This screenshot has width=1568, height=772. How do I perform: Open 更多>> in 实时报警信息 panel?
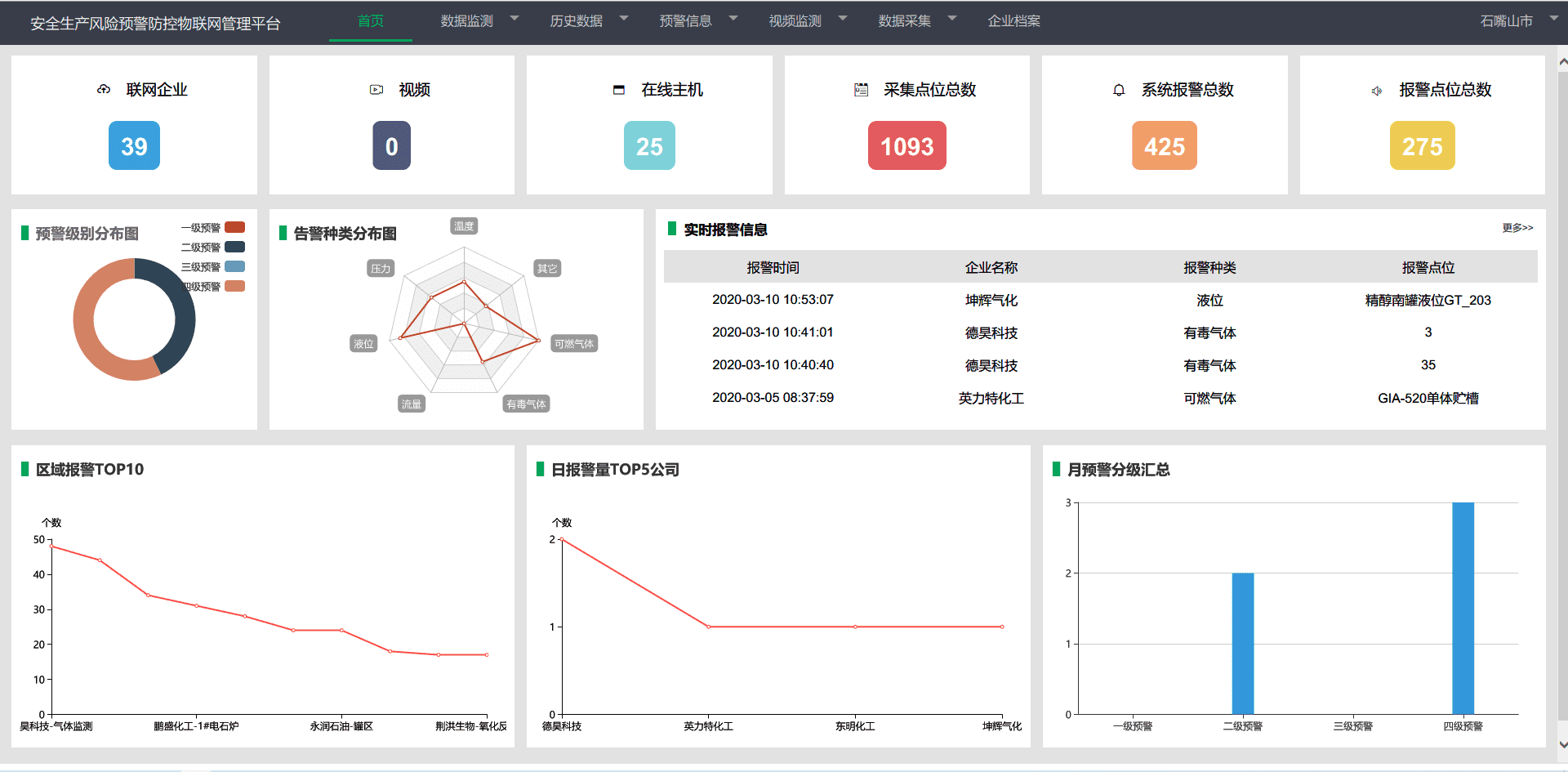click(1517, 229)
